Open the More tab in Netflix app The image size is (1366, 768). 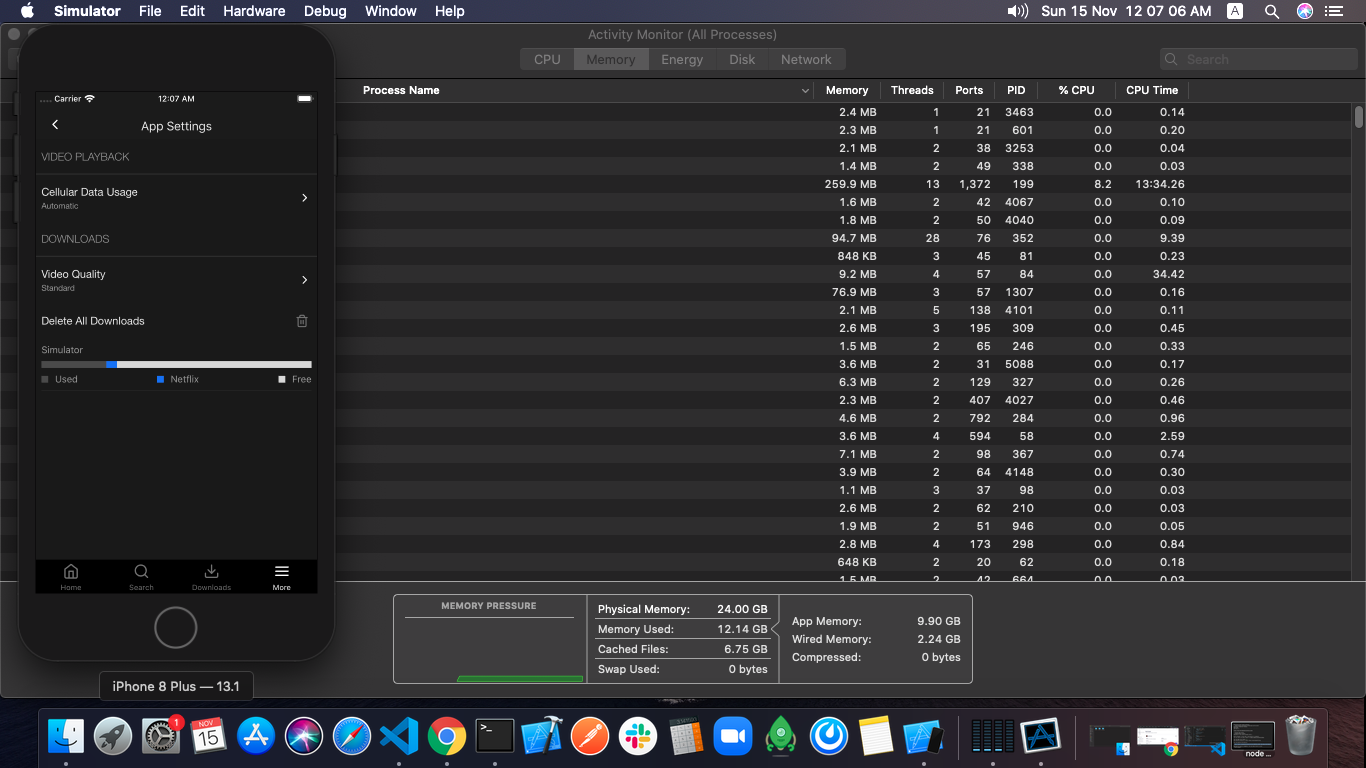pos(282,577)
